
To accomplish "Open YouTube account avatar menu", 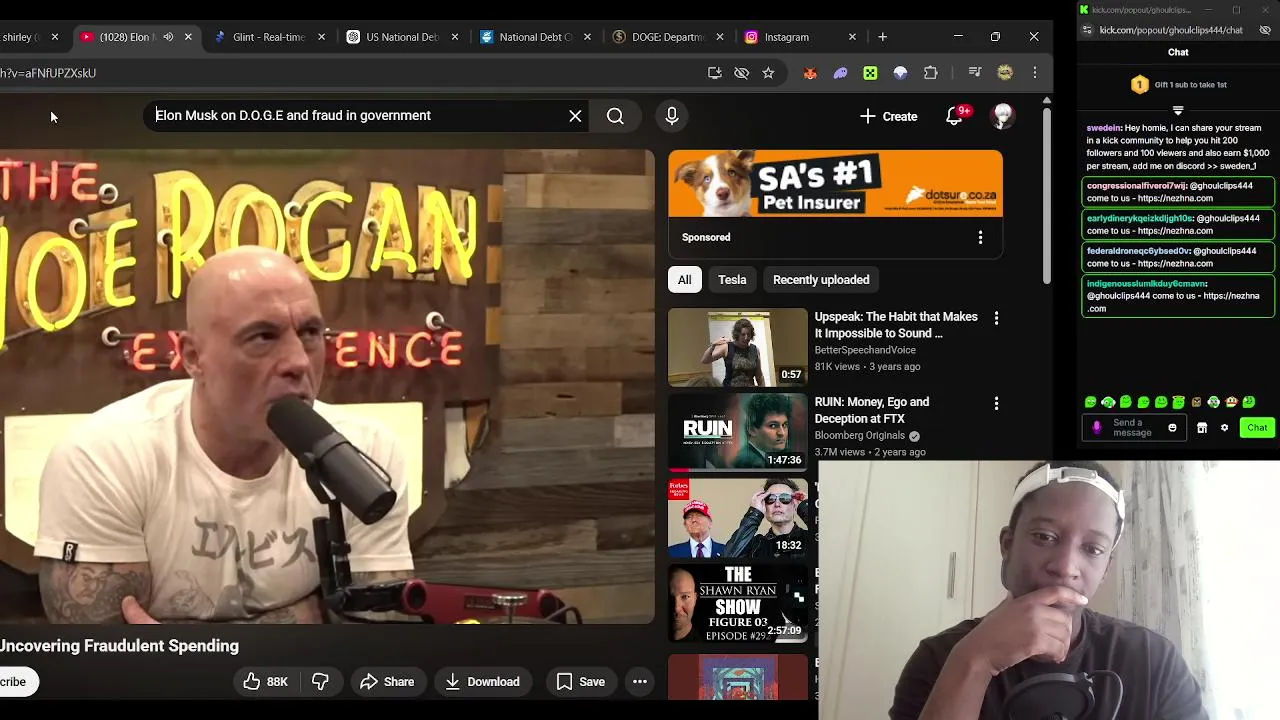I will [x=1002, y=116].
